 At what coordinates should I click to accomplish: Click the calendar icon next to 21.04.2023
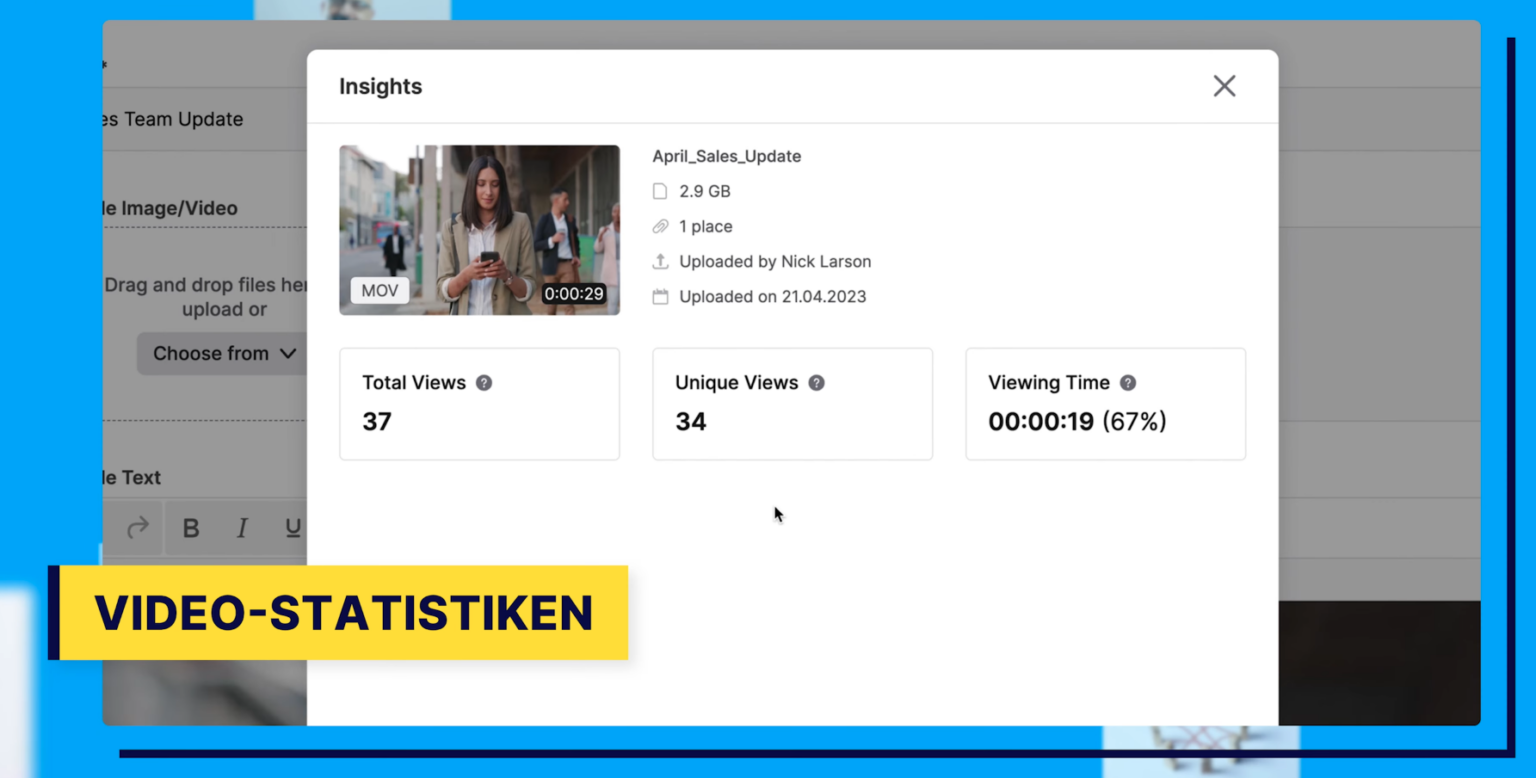tap(661, 296)
